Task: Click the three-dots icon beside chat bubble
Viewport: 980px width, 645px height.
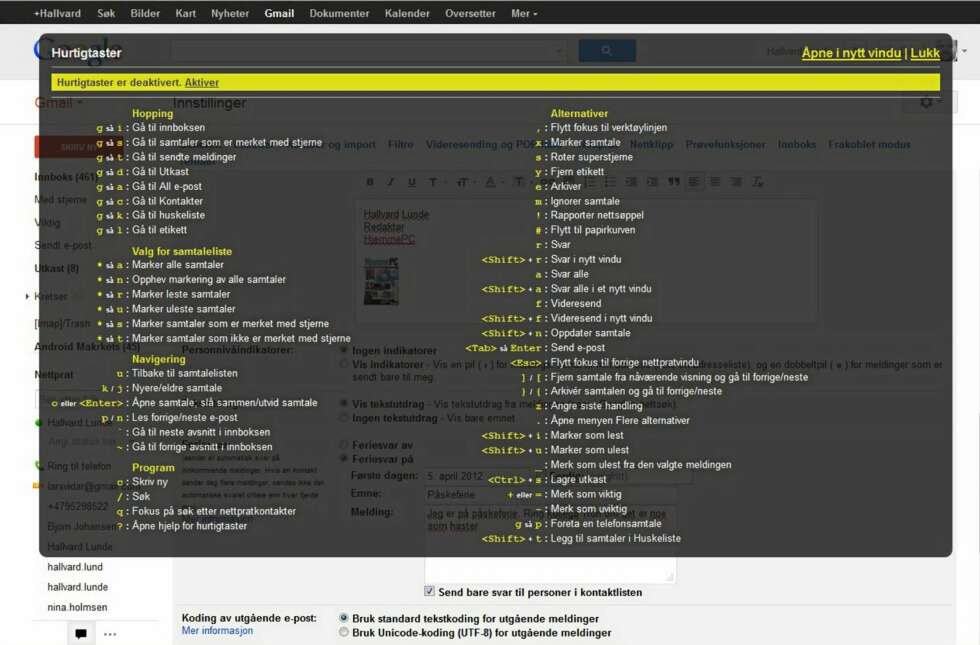Action: pyautogui.click(x=110, y=634)
